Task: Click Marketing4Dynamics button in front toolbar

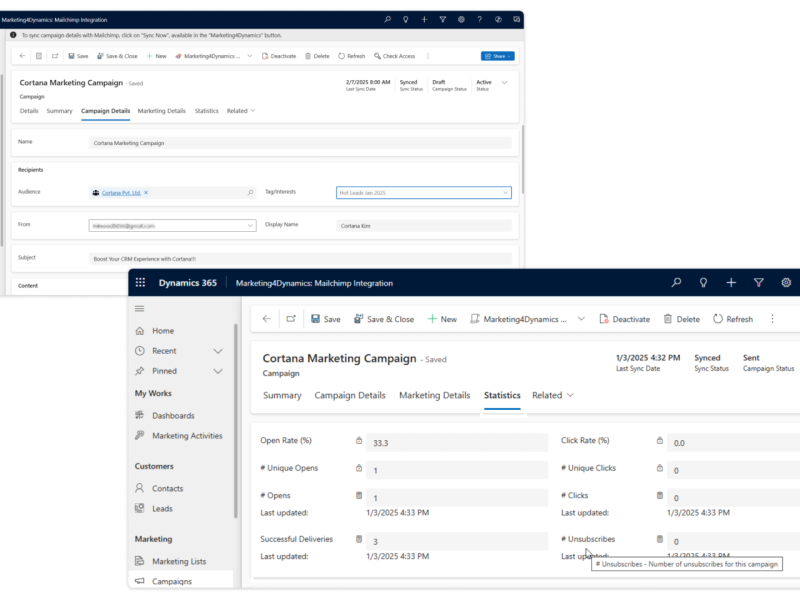Action: tap(518, 319)
